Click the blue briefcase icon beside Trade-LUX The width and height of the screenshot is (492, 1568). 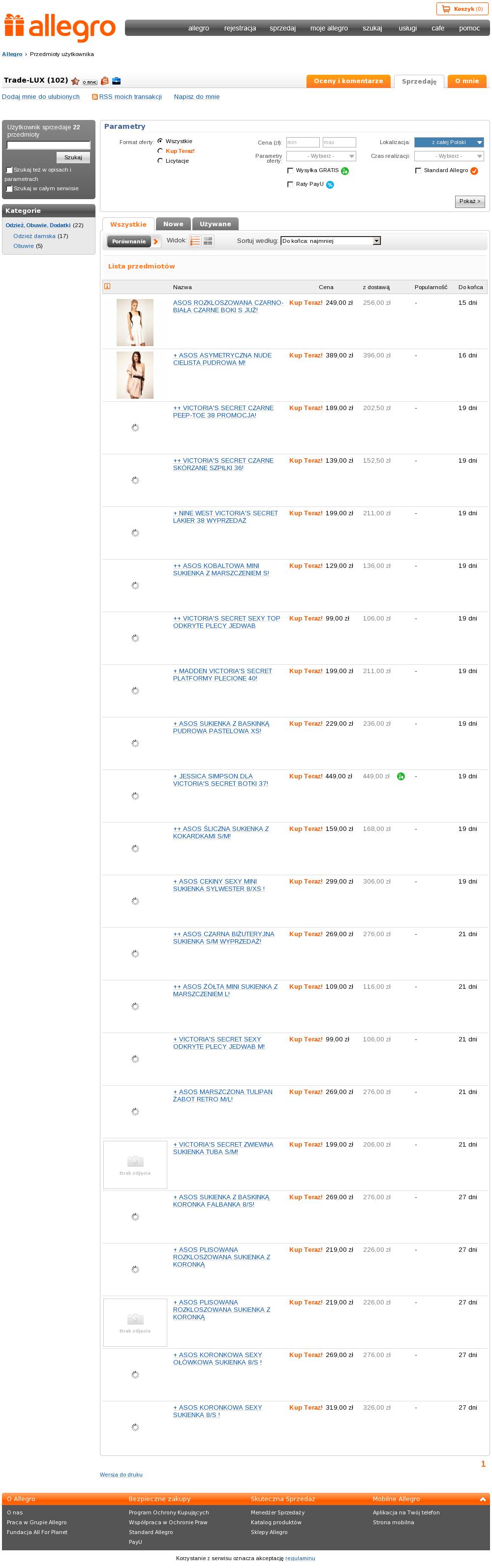click(116, 80)
